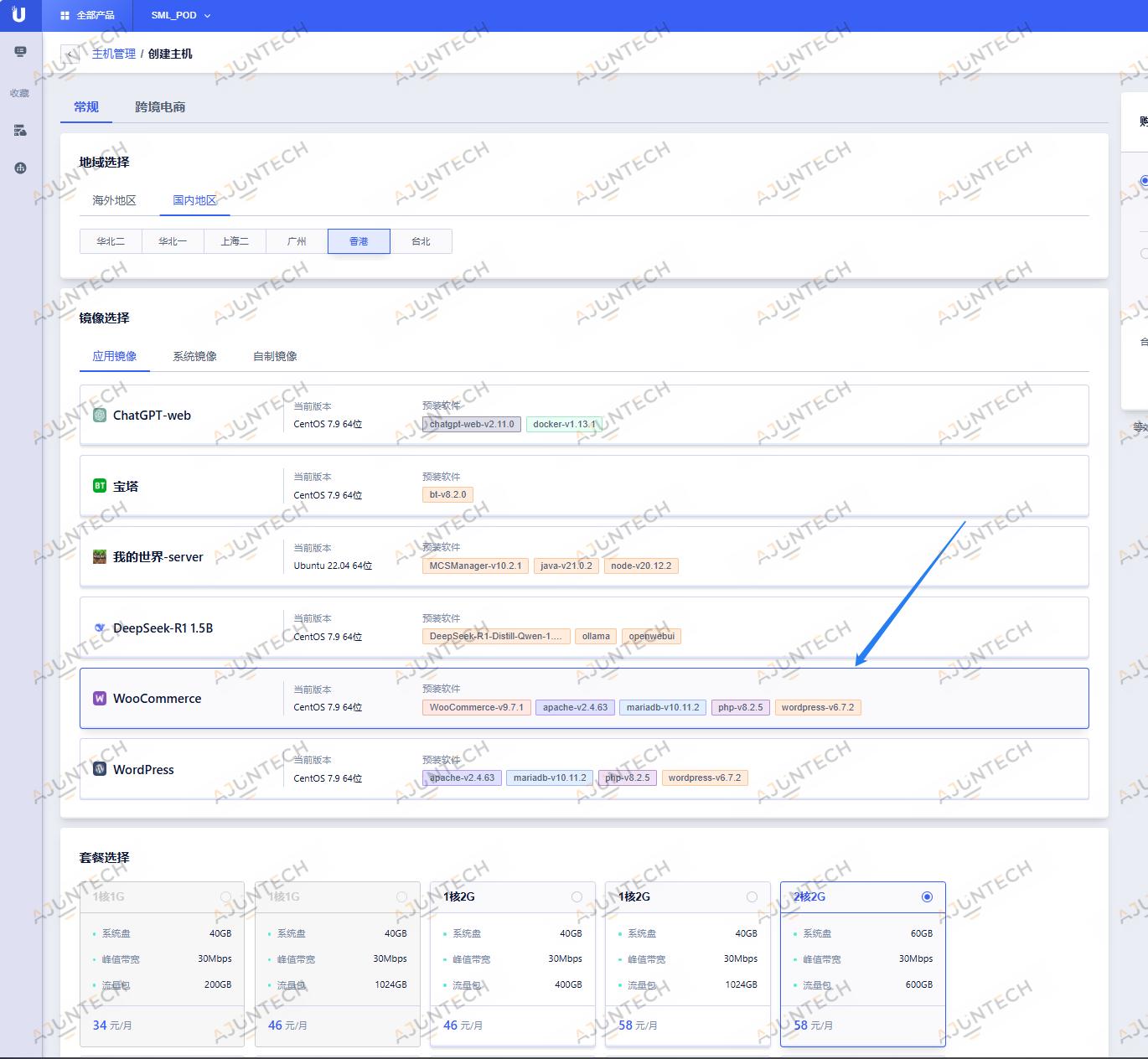Open the network icon in left sidebar
Viewport: 1148px width, 1059px height.
[20, 168]
